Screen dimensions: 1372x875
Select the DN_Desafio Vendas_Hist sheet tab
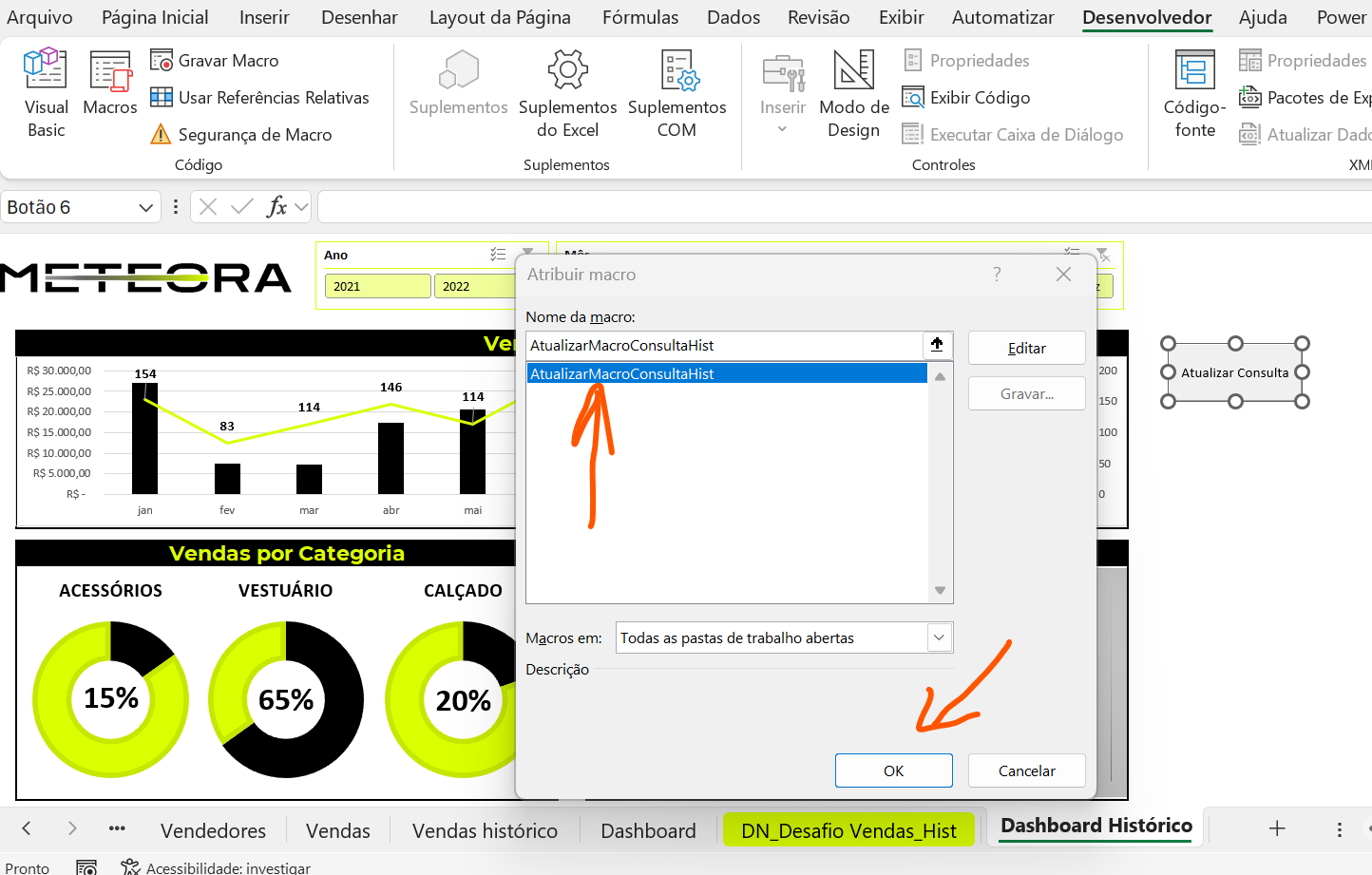click(848, 830)
